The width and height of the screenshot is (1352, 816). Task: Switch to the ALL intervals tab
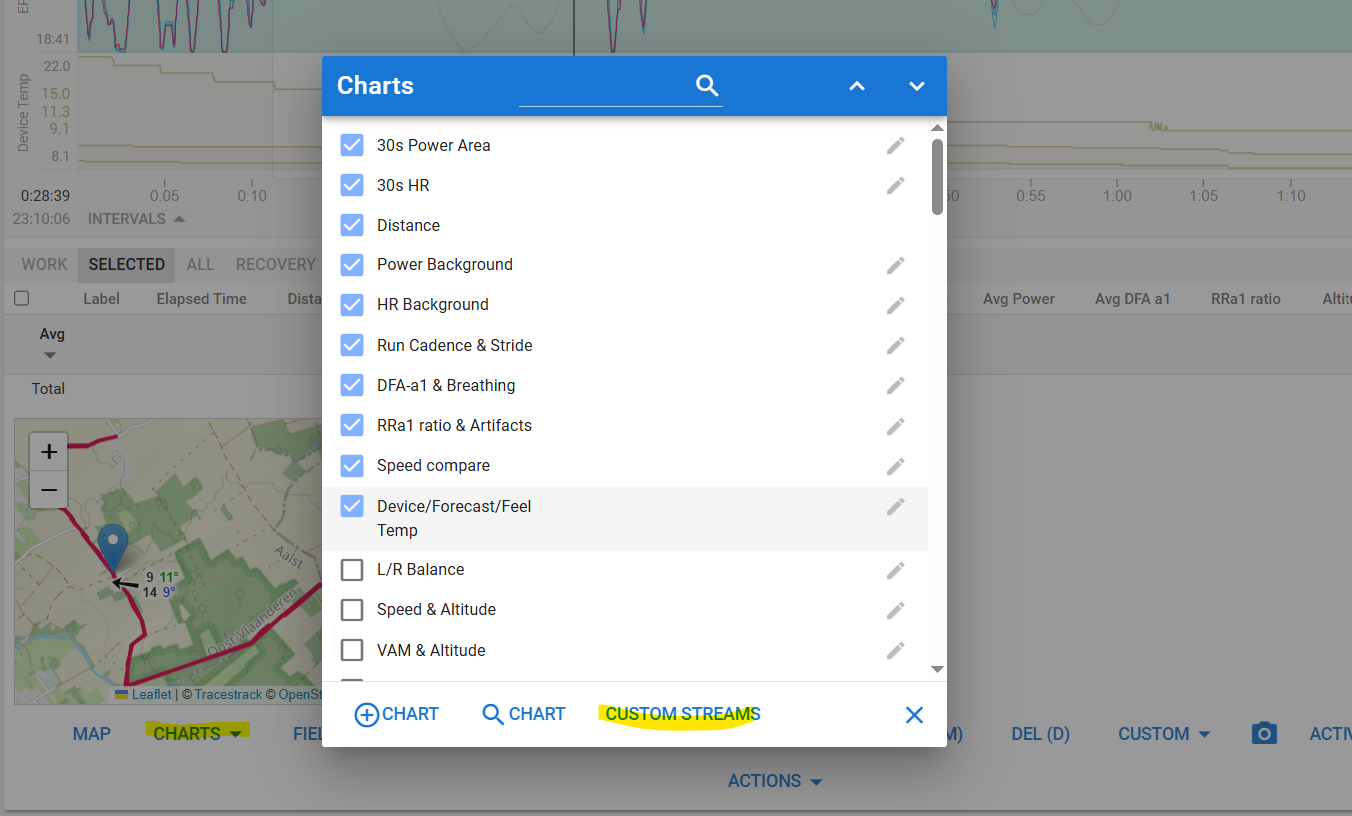coord(200,265)
